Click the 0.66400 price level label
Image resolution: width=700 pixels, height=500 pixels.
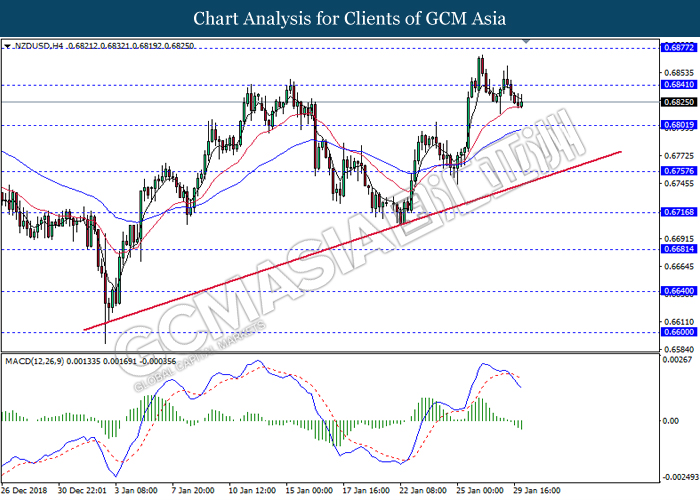click(679, 291)
